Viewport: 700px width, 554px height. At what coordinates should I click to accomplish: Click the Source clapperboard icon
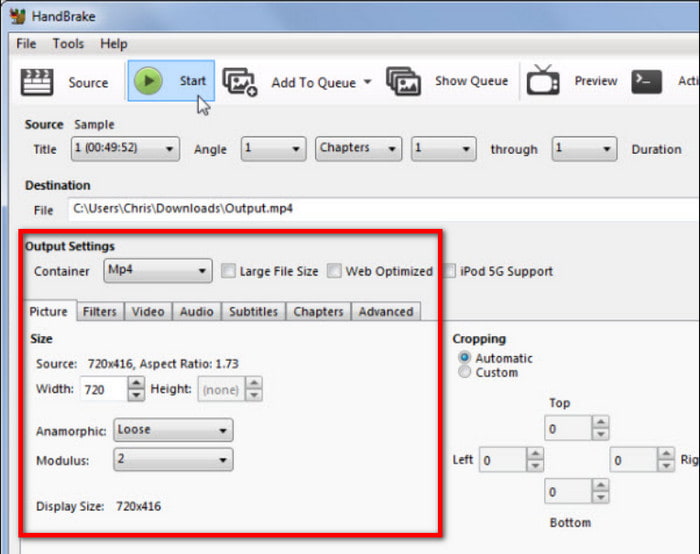coord(37,82)
